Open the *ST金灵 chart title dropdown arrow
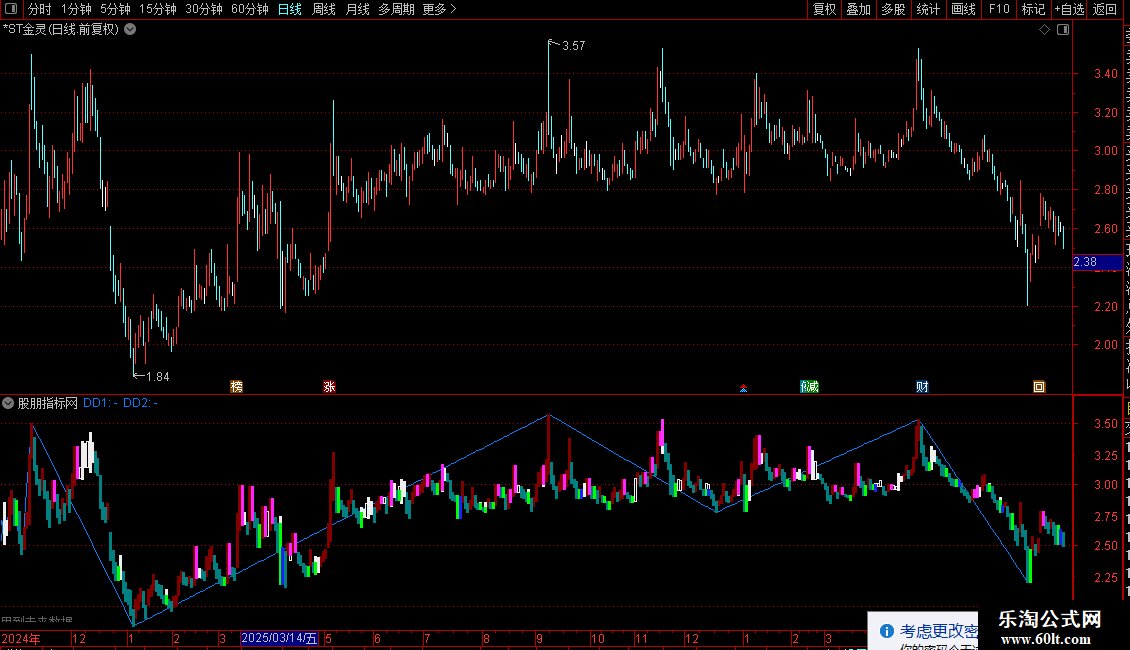Screen dimensions: 1130x650 tap(130, 30)
